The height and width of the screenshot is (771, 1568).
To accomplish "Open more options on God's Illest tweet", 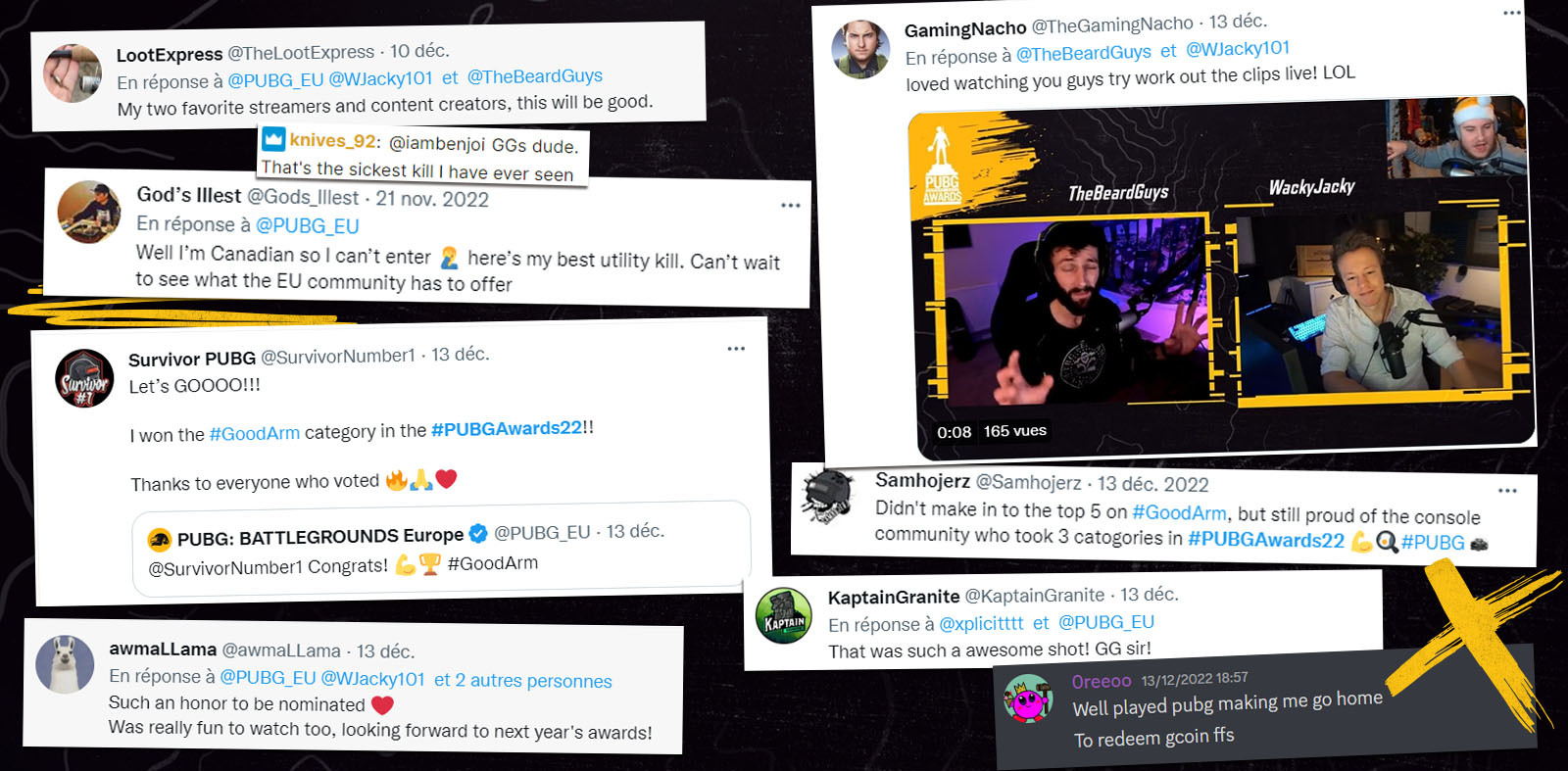I will [791, 206].
